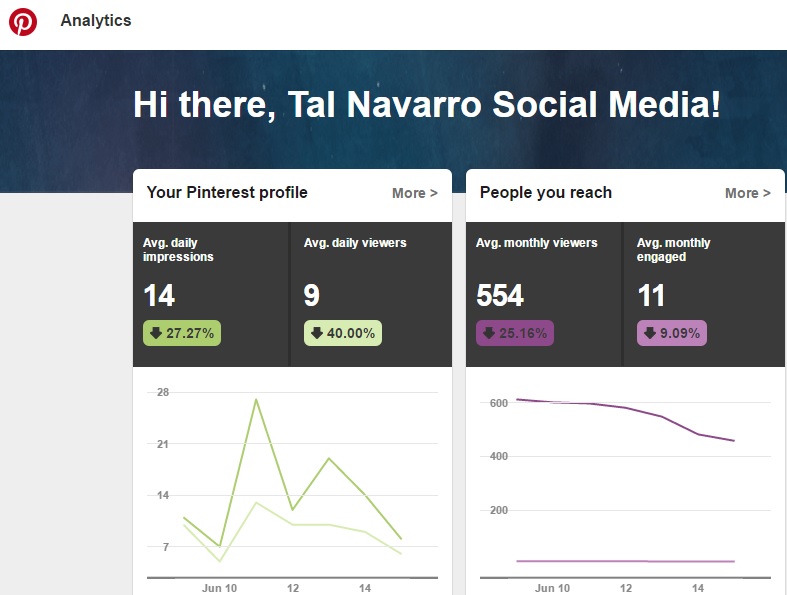
Task: Click the Your Pinterest profile heading
Action: click(x=227, y=192)
